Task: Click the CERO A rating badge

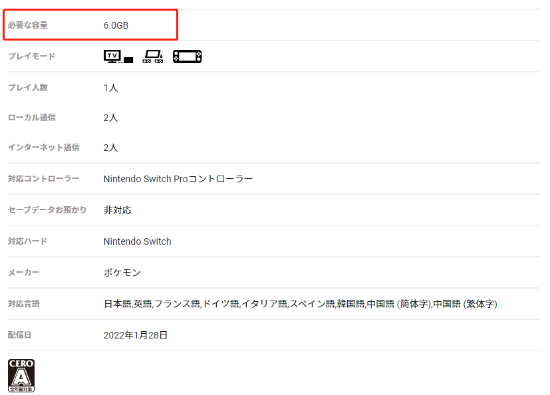Action: [x=21, y=375]
